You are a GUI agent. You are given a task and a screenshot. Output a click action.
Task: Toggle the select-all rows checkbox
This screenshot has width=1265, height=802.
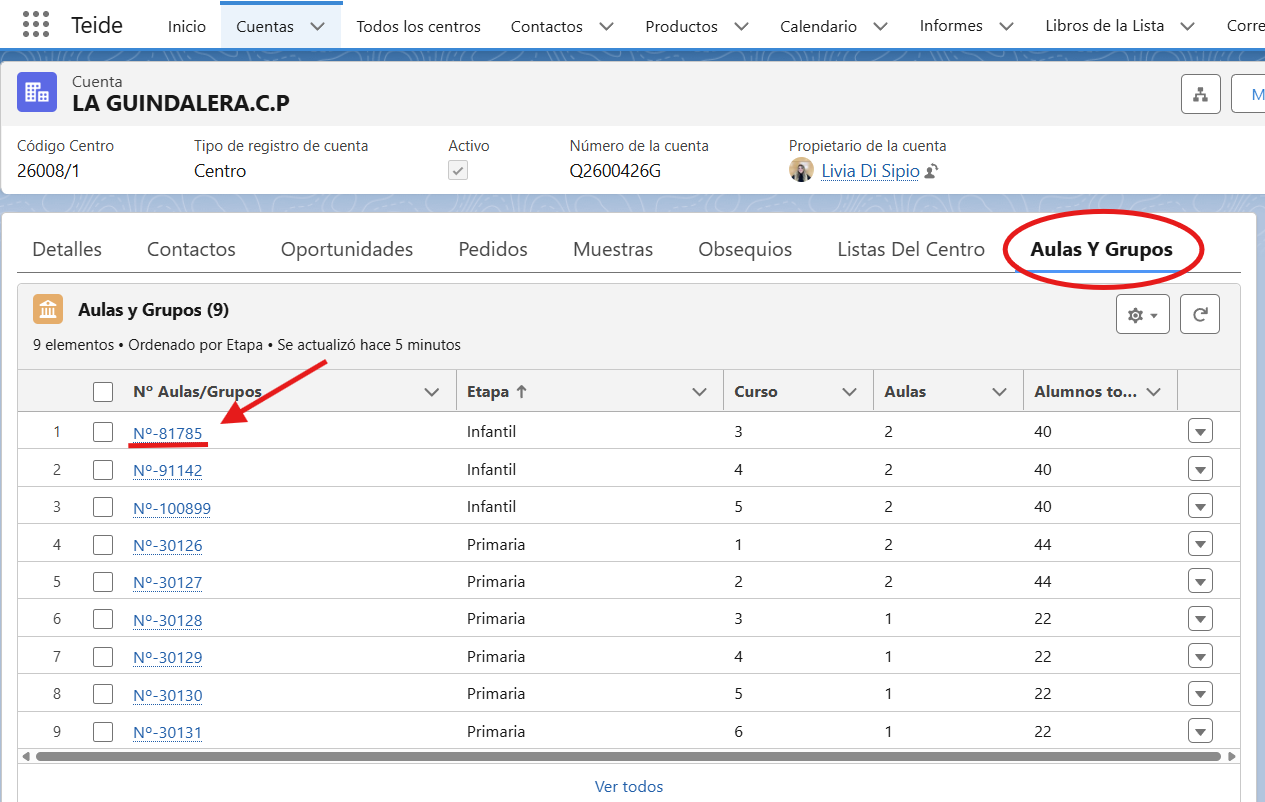point(103,392)
